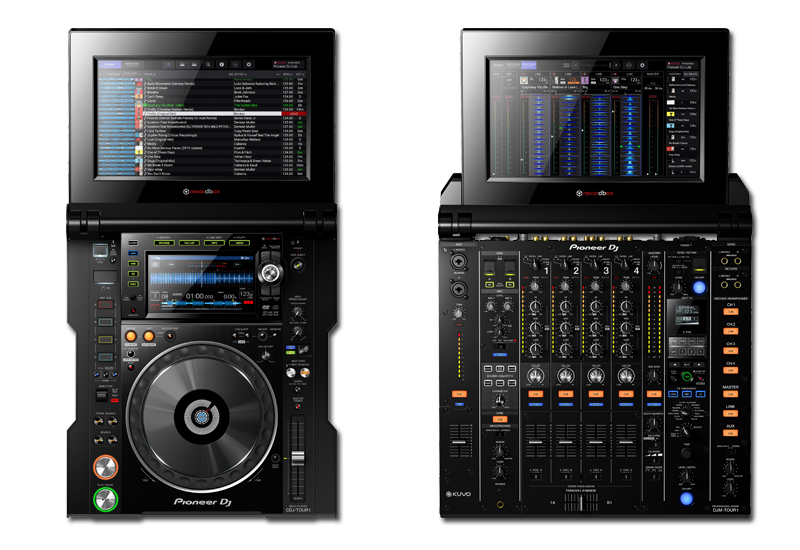The height and width of the screenshot is (550, 800).
Task: Click the channel 1 input selector knob
Action: [x=534, y=265]
